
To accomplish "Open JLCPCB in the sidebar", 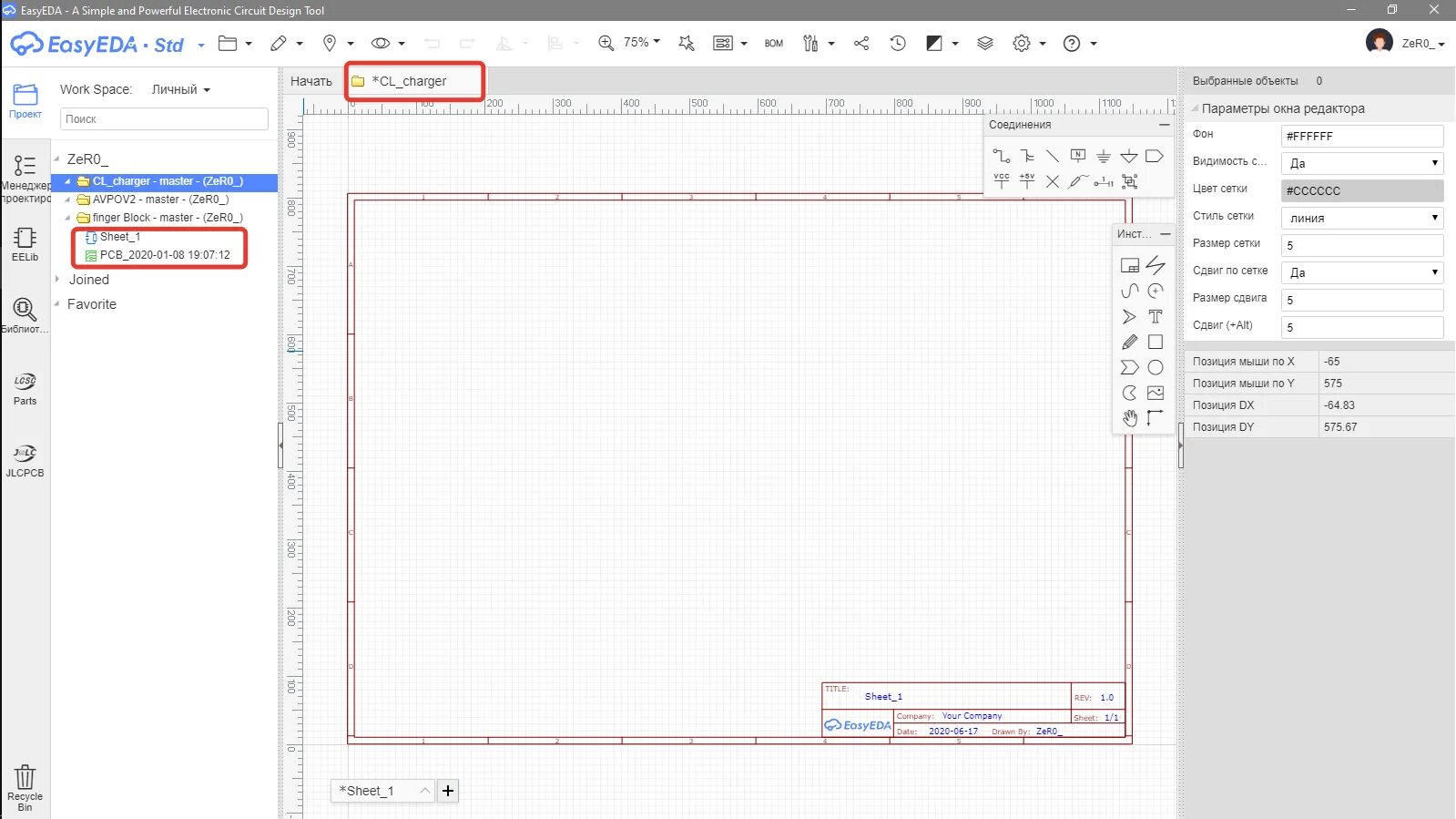I will pyautogui.click(x=25, y=461).
